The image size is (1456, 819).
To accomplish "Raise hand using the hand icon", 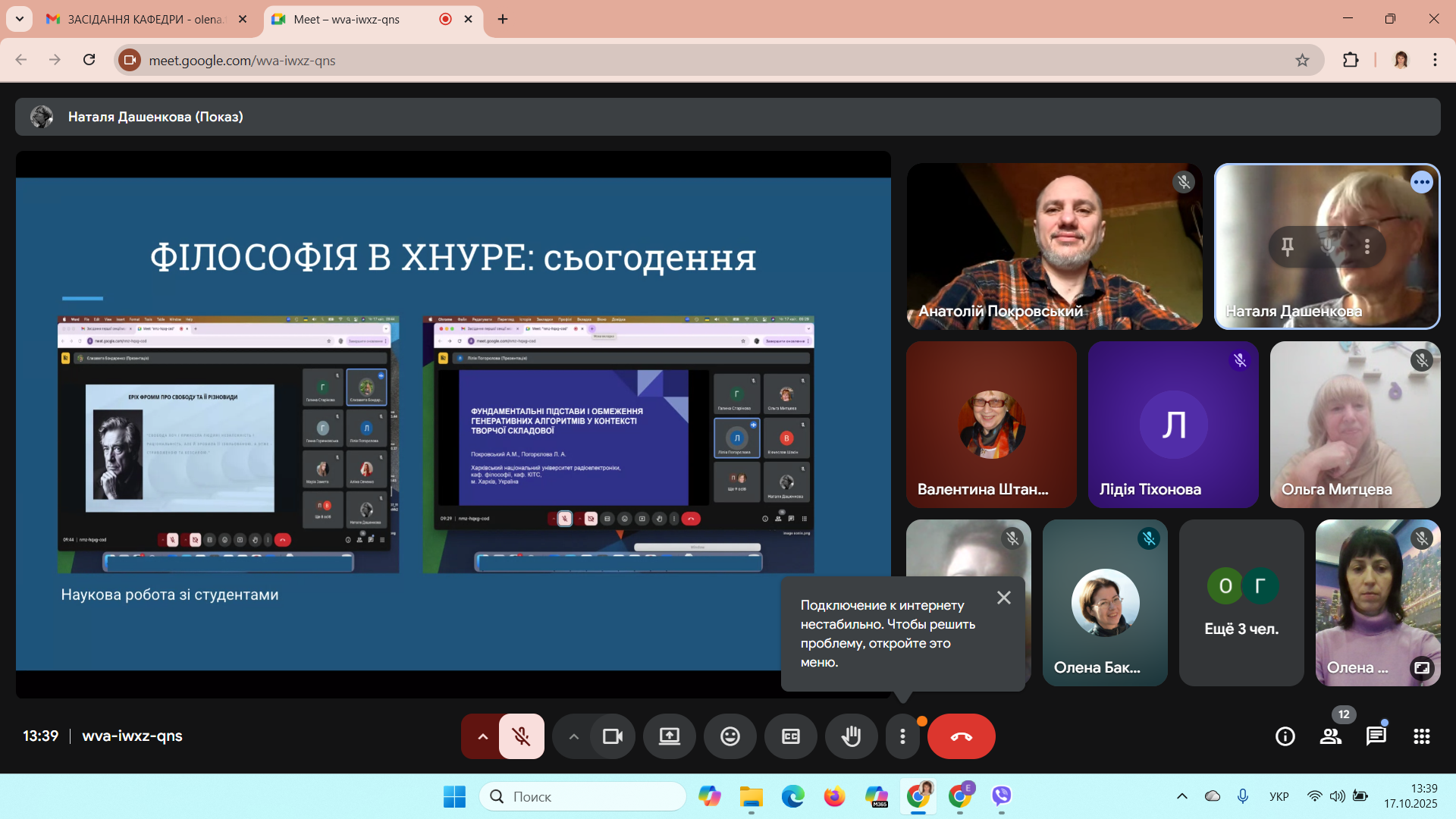I will click(851, 736).
